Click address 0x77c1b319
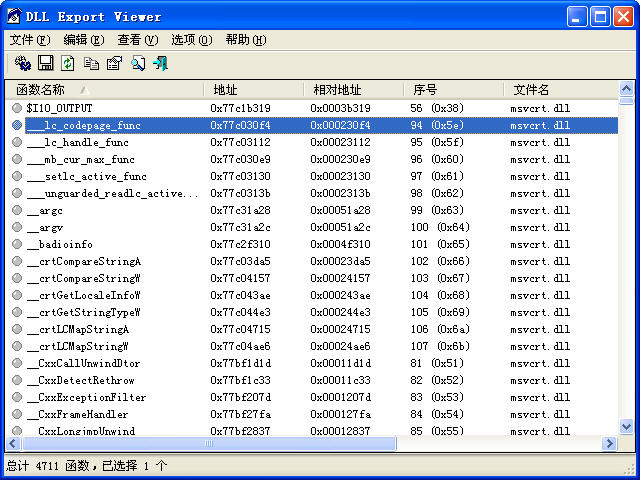 pyautogui.click(x=240, y=108)
